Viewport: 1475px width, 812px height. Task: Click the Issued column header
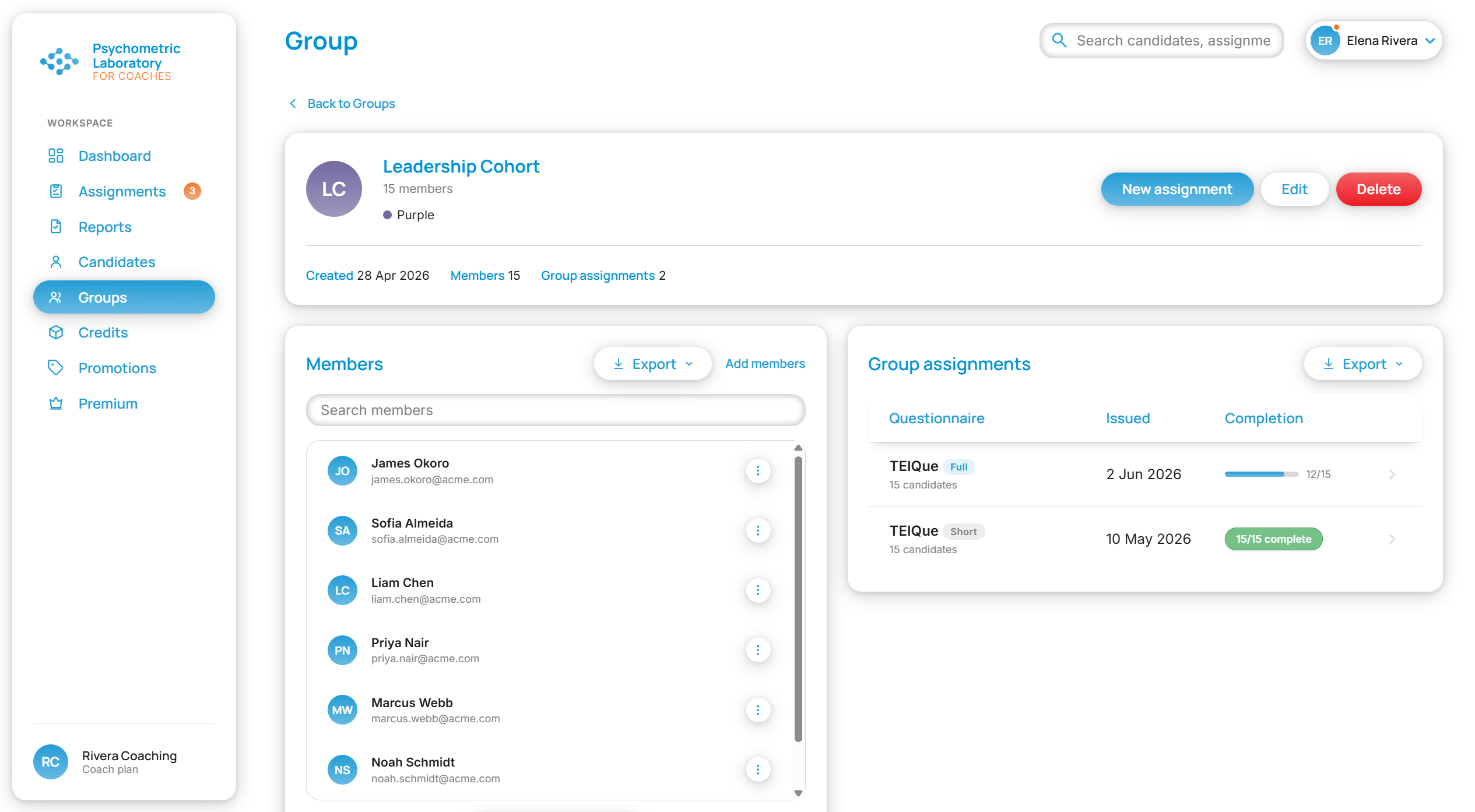pos(1128,419)
